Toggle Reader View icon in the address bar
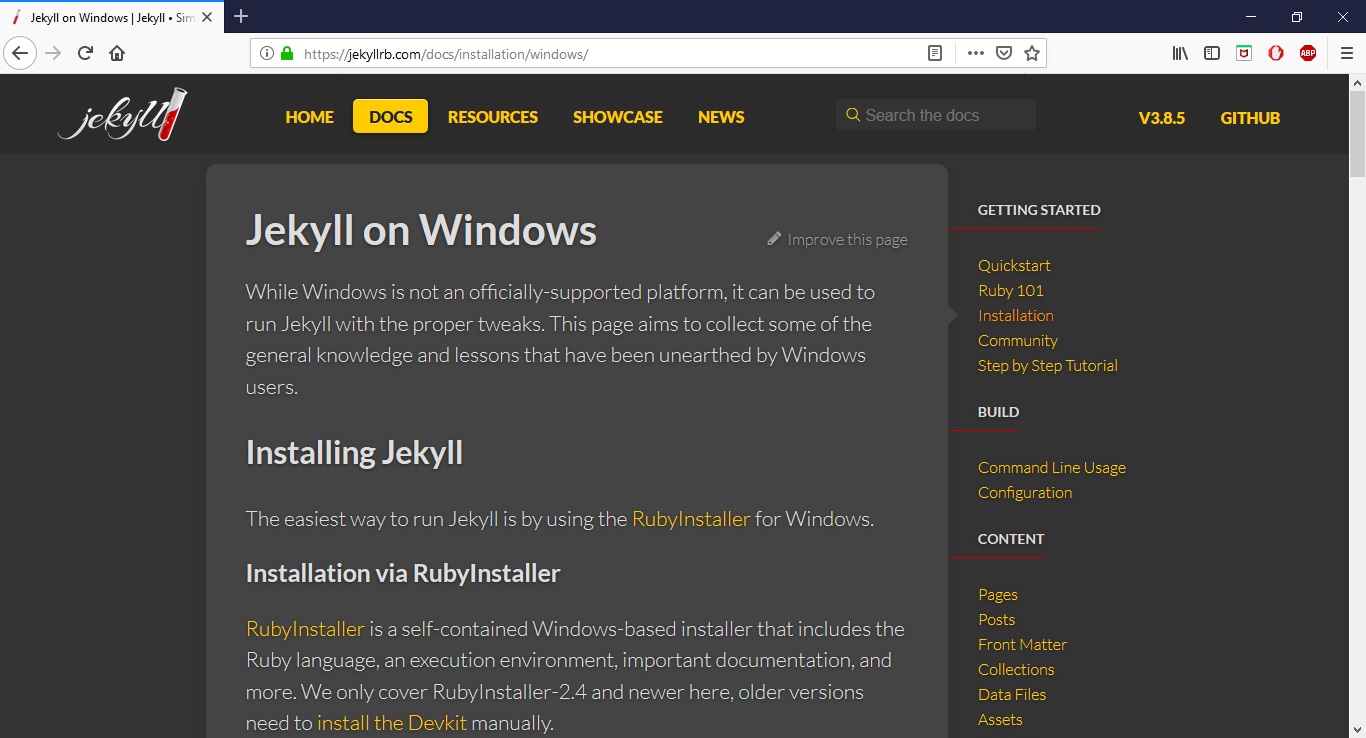This screenshot has width=1366, height=738. pos(935,54)
